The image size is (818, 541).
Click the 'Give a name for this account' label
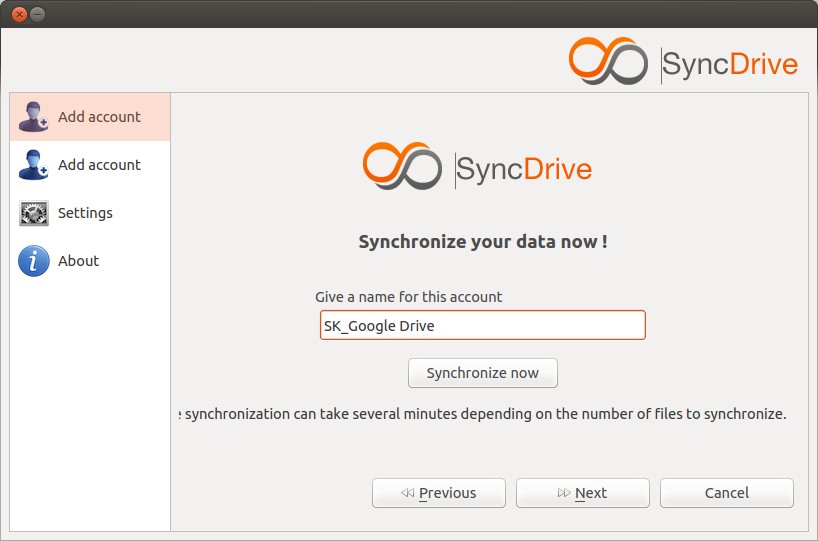coord(408,297)
